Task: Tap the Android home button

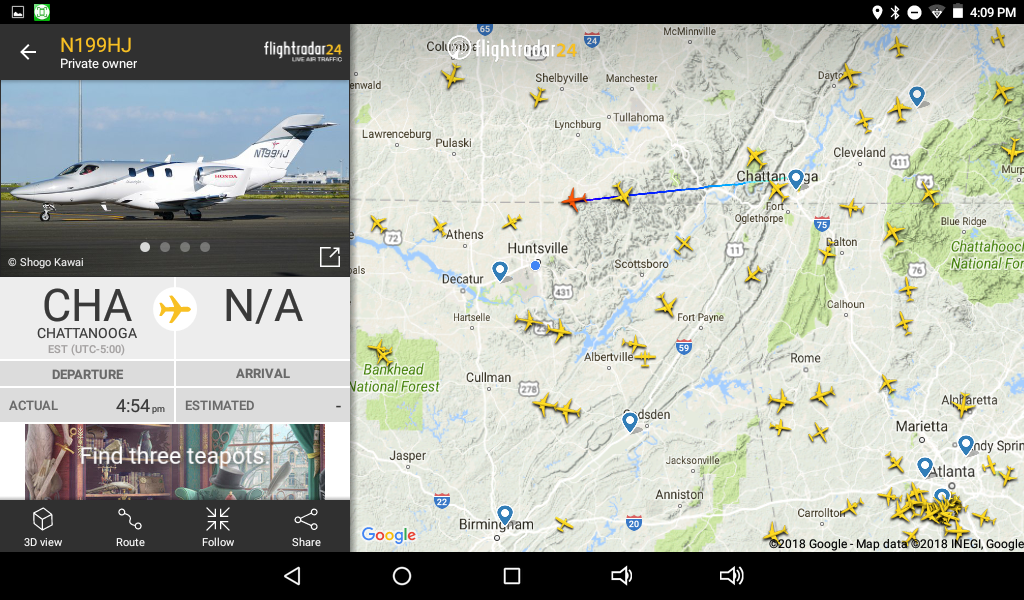Action: point(402,576)
